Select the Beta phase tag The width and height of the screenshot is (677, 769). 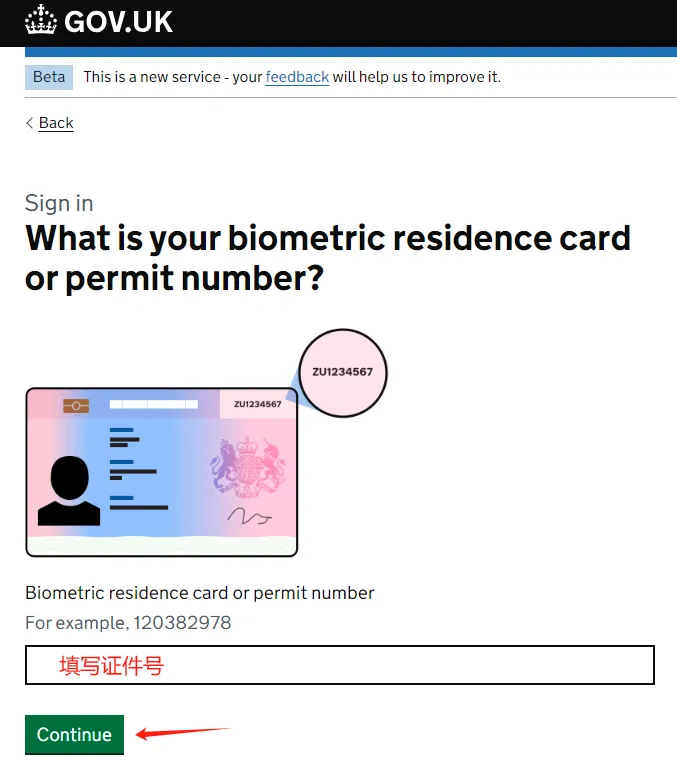tap(49, 77)
